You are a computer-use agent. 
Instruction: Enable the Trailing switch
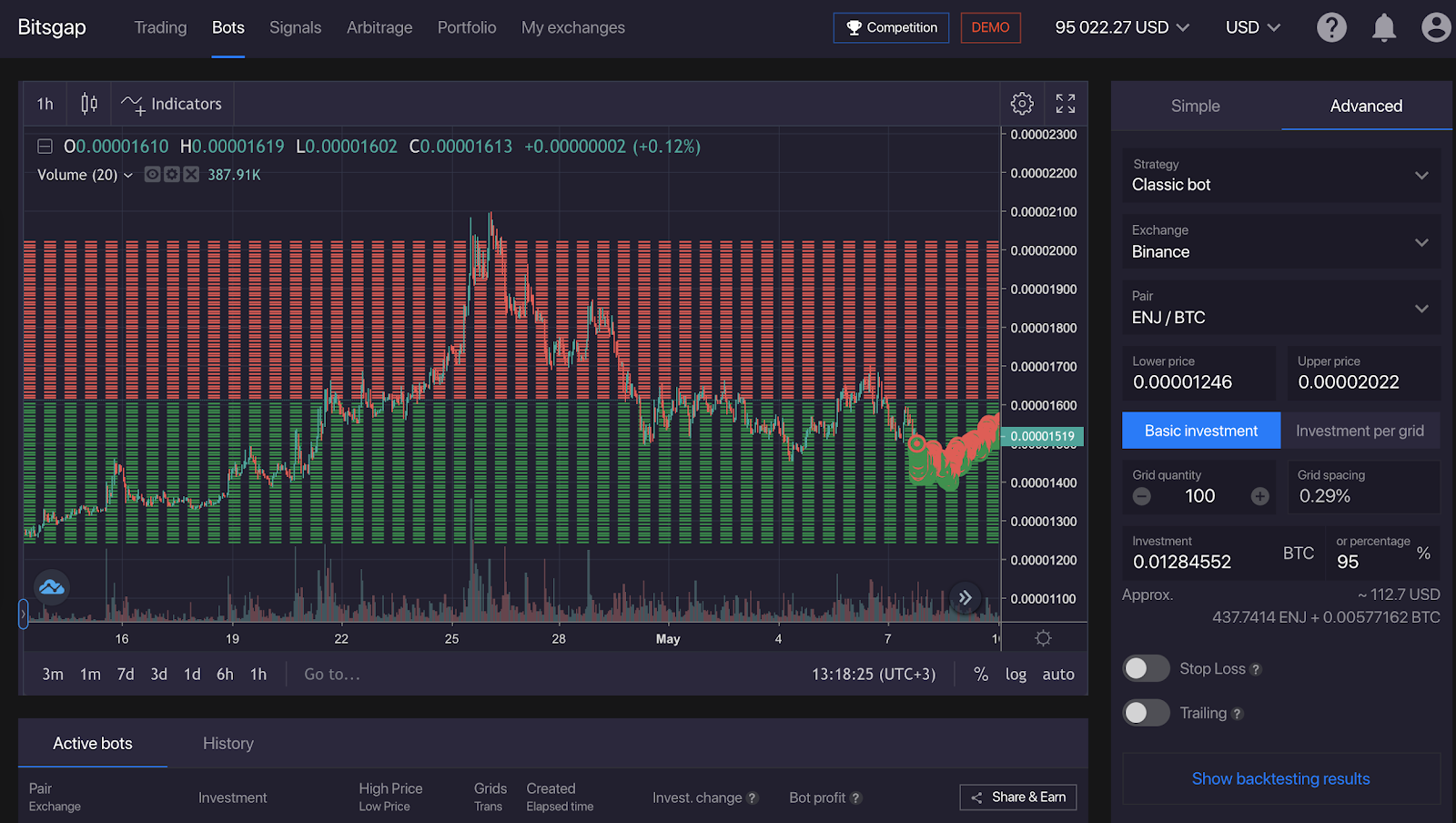tap(1146, 713)
